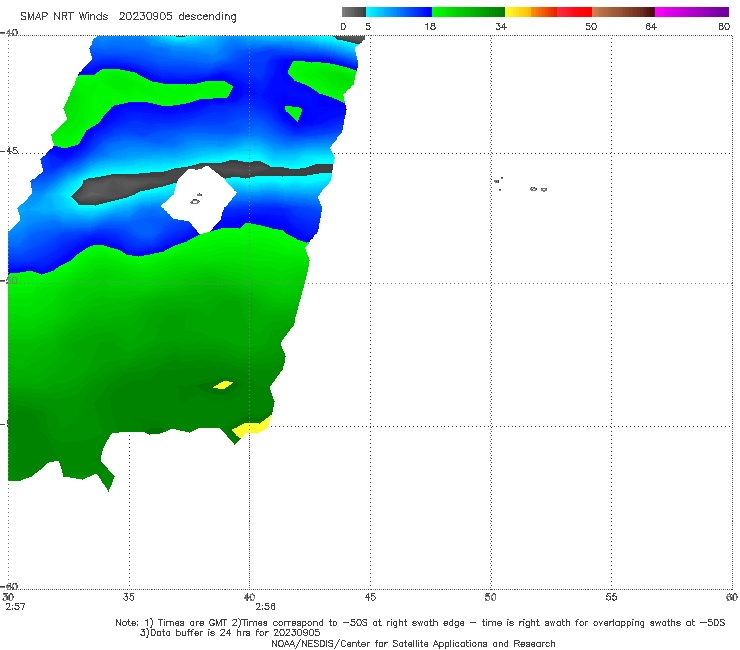Click the yellow patch at the swath's southern edge
Screen dimensions: 740x650
252,426
